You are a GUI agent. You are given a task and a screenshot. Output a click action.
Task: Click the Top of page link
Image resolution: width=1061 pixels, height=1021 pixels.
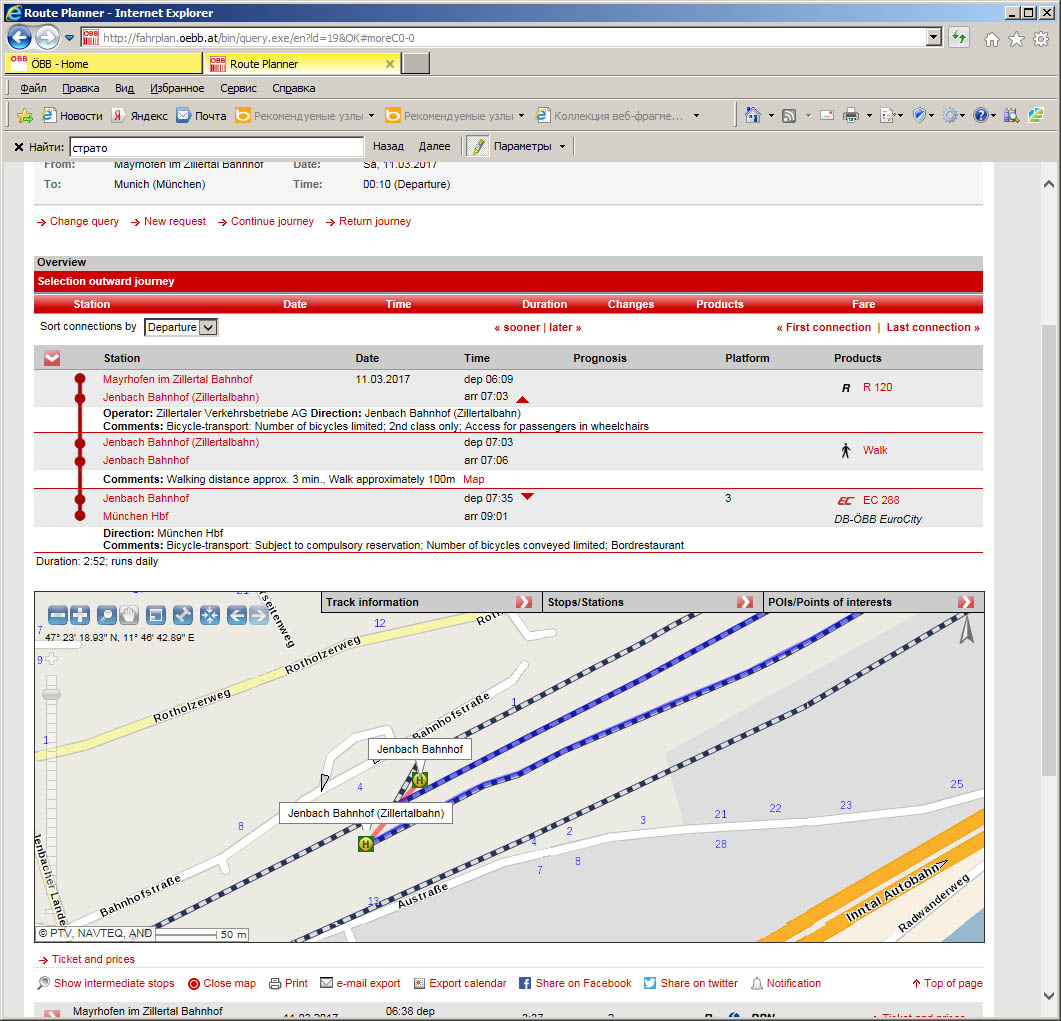[953, 983]
